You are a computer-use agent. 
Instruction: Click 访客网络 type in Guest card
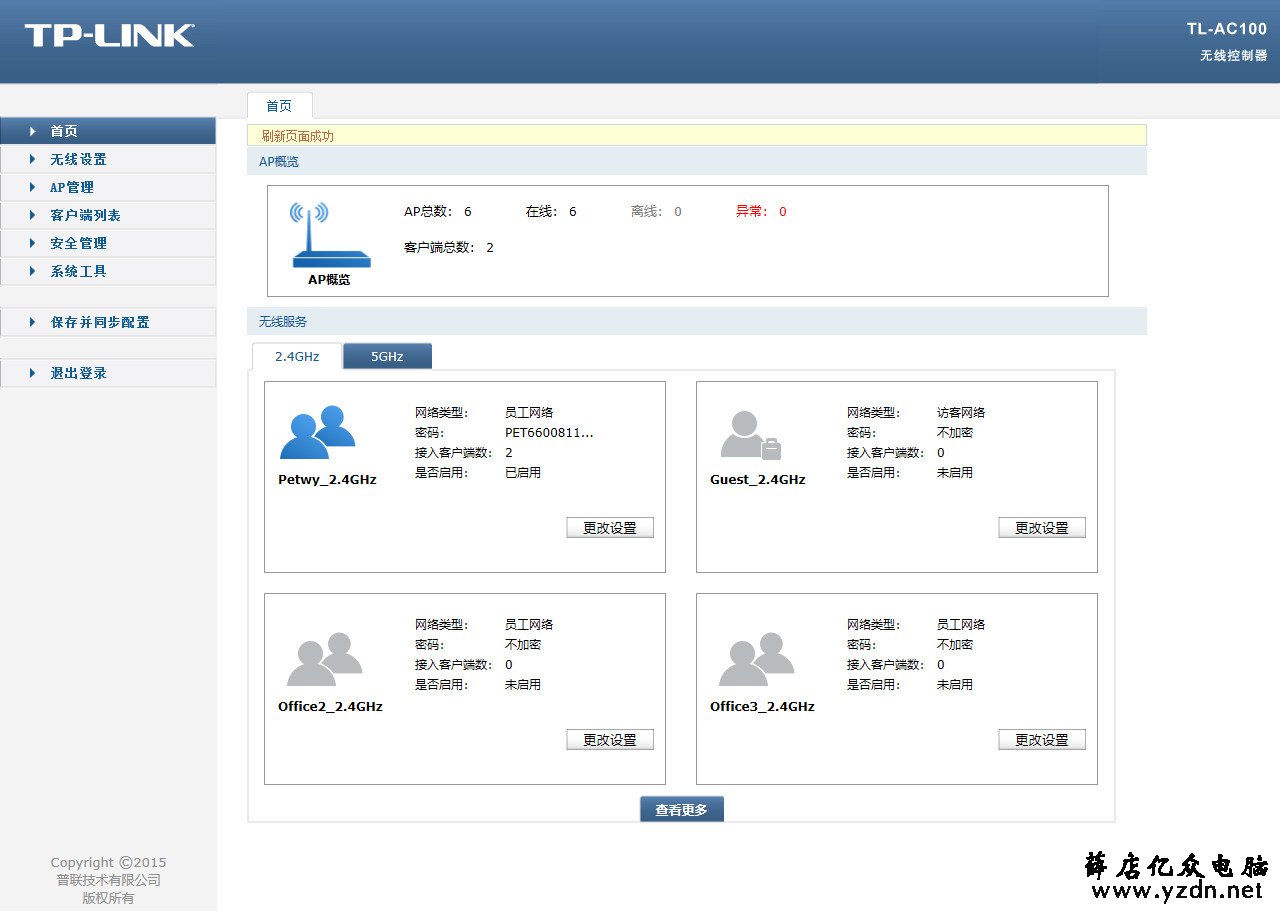pyautogui.click(x=961, y=413)
